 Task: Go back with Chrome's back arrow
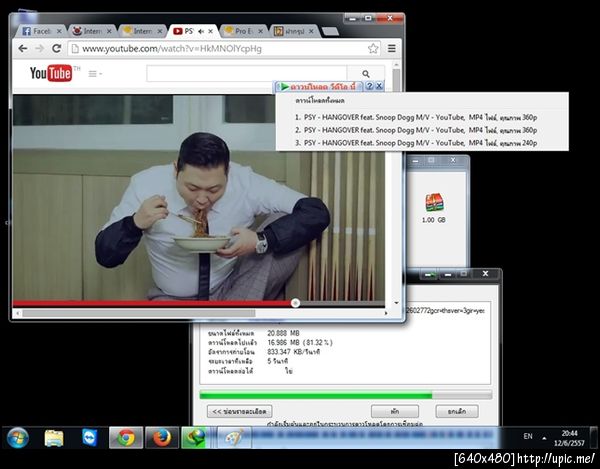click(23, 49)
